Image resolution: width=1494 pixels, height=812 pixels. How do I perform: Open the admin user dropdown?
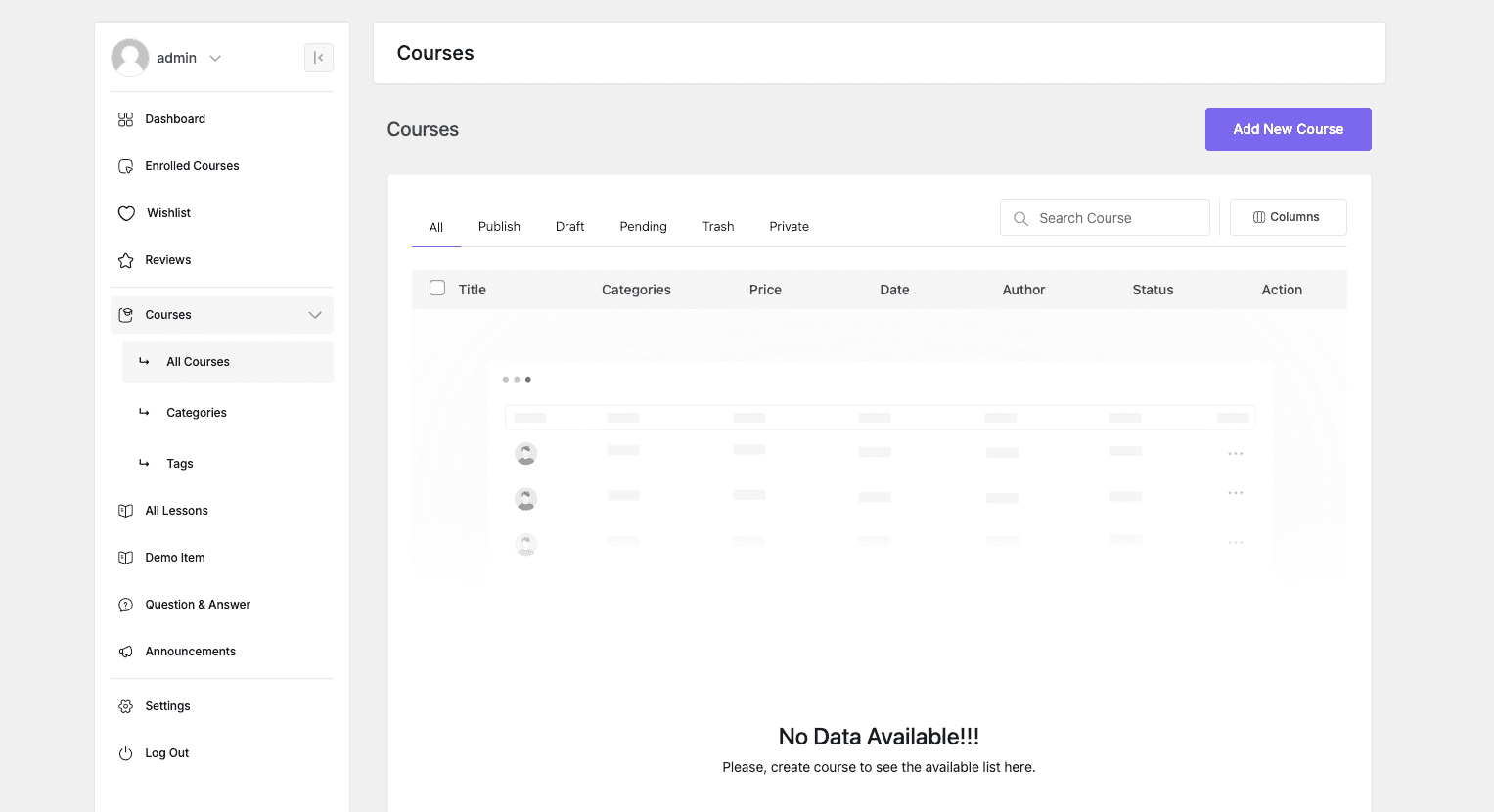tap(215, 59)
